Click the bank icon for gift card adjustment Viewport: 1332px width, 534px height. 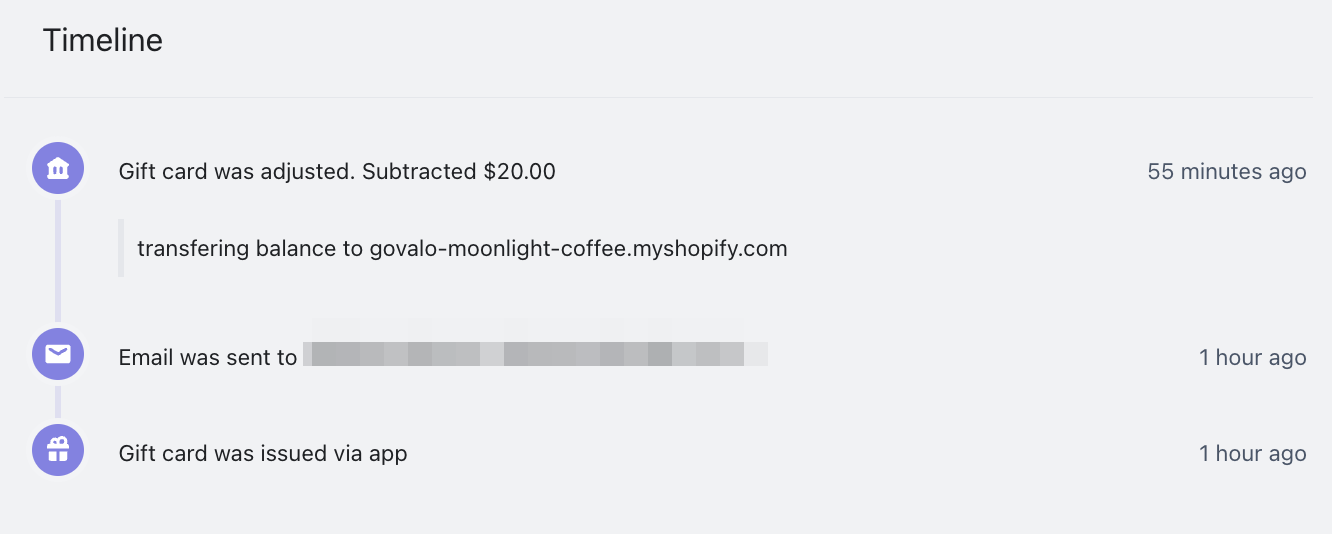tap(58, 168)
